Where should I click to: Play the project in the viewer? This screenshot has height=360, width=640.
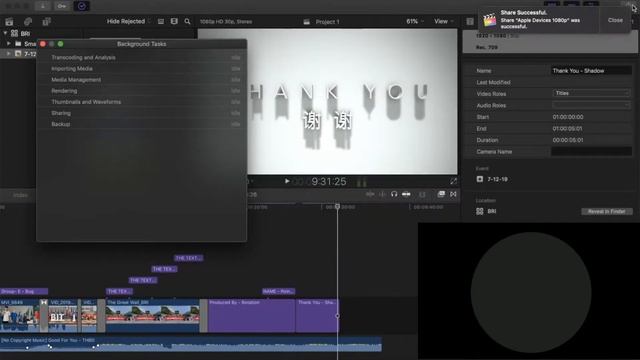(287, 181)
